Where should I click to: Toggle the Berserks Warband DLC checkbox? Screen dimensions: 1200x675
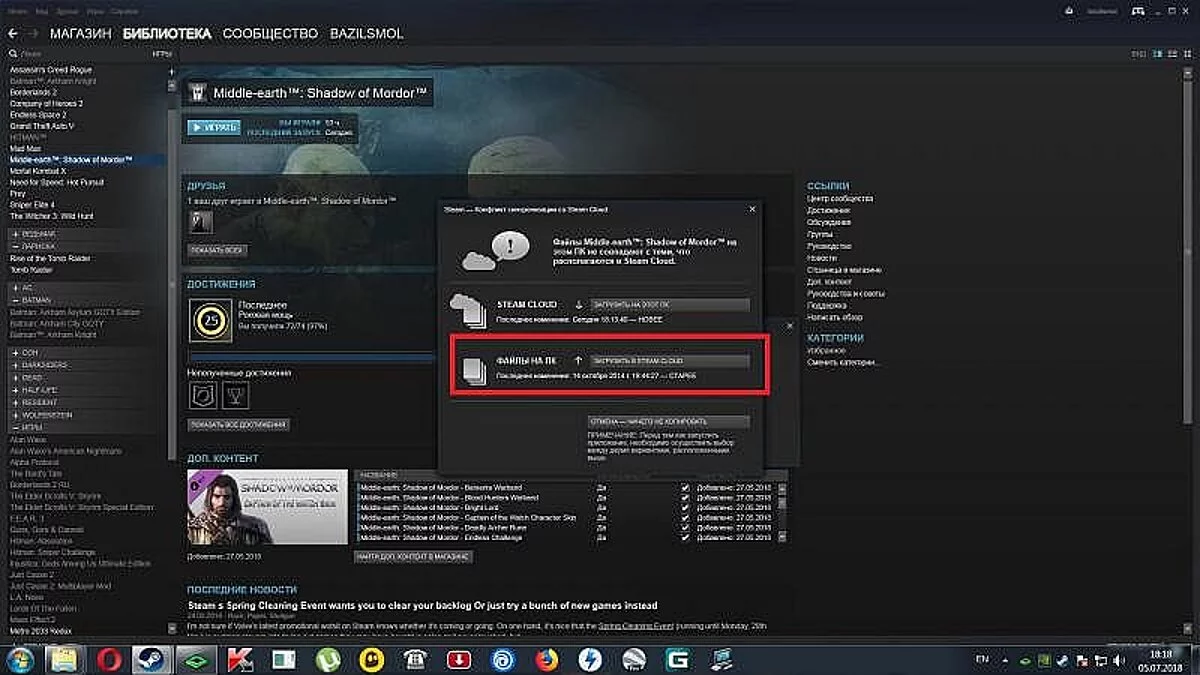(684, 487)
